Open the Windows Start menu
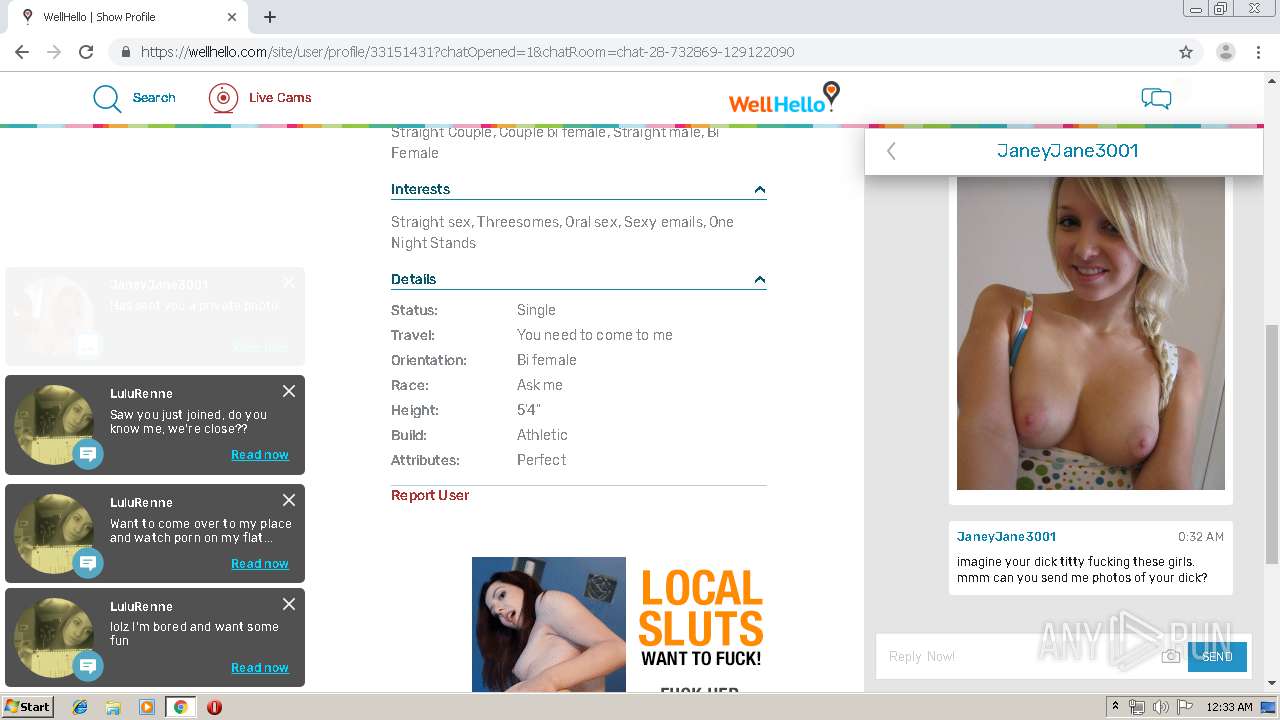1280x720 pixels. click(x=28, y=707)
